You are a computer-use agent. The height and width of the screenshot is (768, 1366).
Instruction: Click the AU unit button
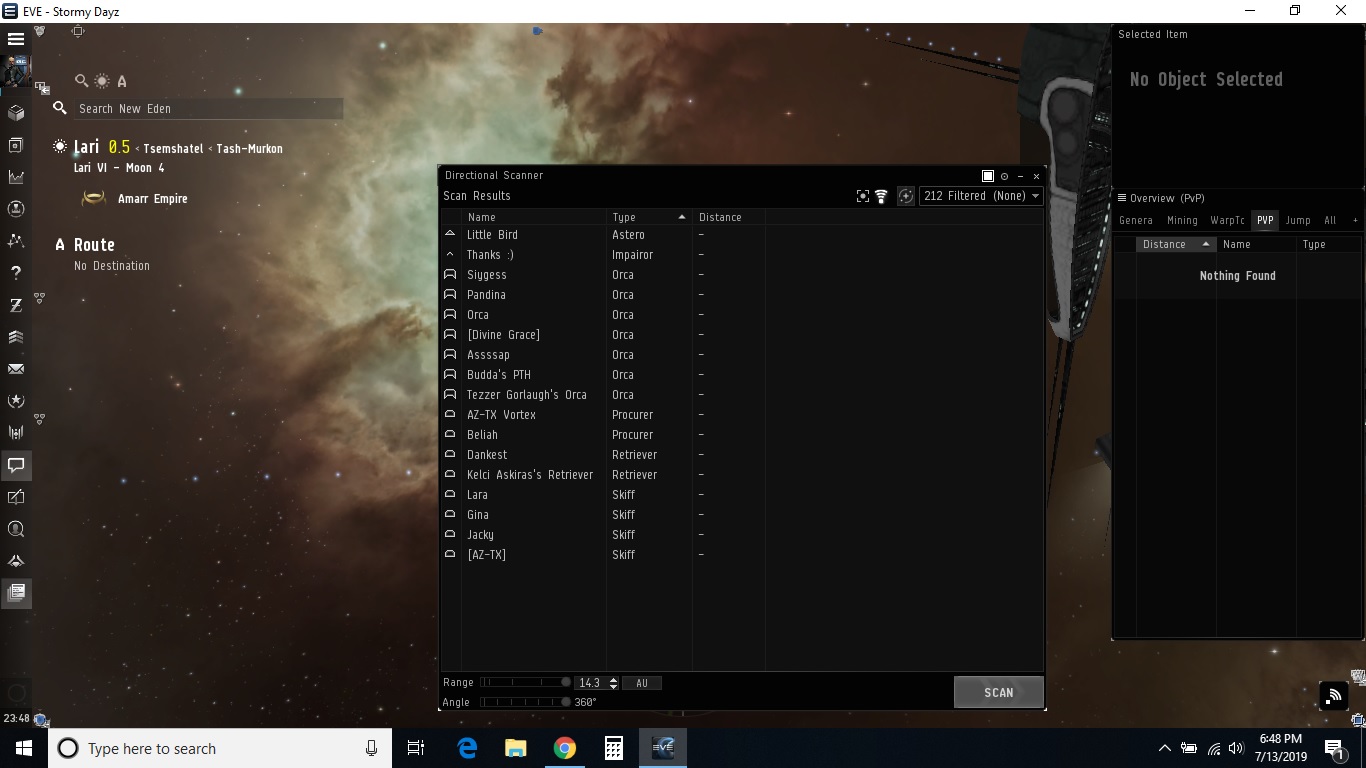(x=641, y=683)
